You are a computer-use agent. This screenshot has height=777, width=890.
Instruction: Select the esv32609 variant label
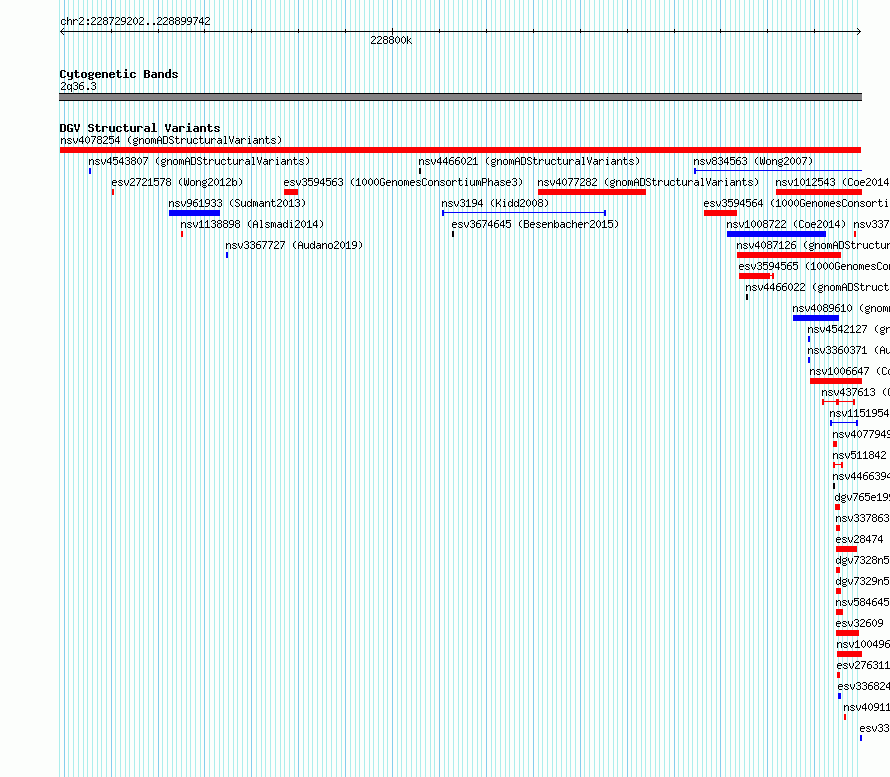coord(859,623)
